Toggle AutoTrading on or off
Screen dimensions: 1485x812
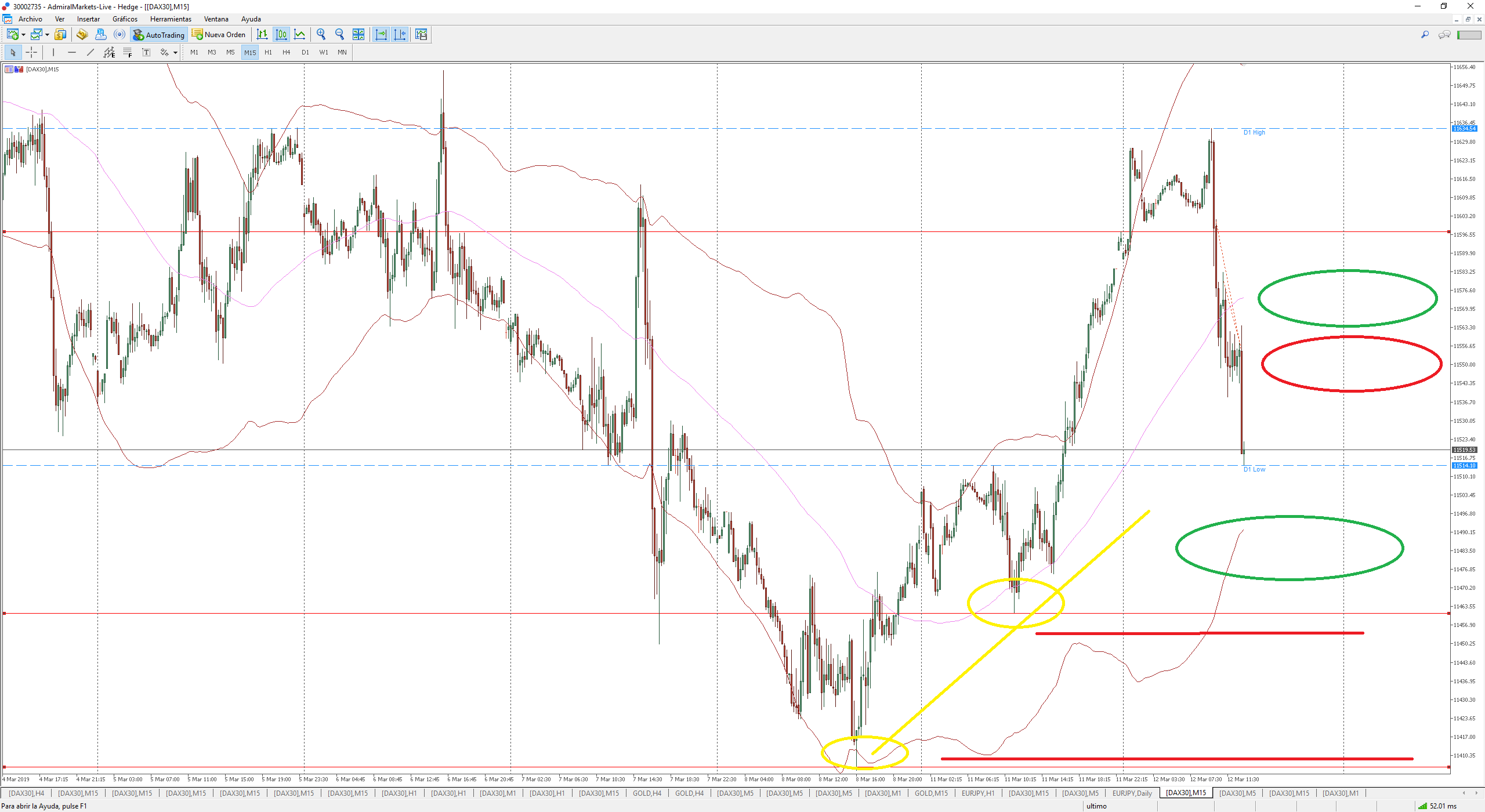pyautogui.click(x=159, y=35)
